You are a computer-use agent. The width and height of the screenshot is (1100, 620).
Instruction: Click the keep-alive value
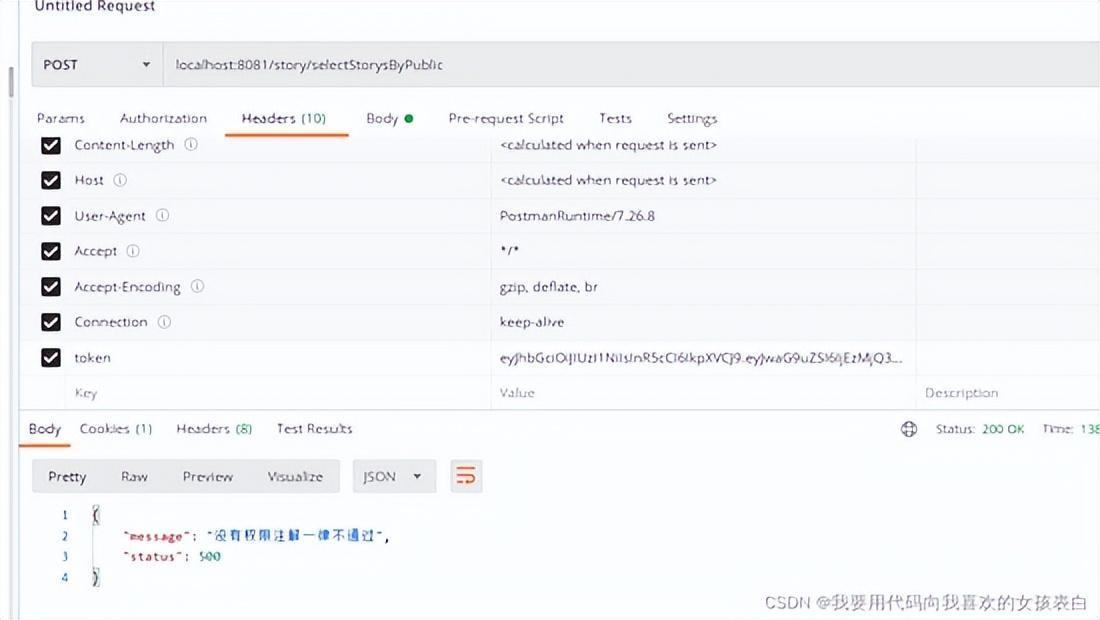(x=532, y=322)
